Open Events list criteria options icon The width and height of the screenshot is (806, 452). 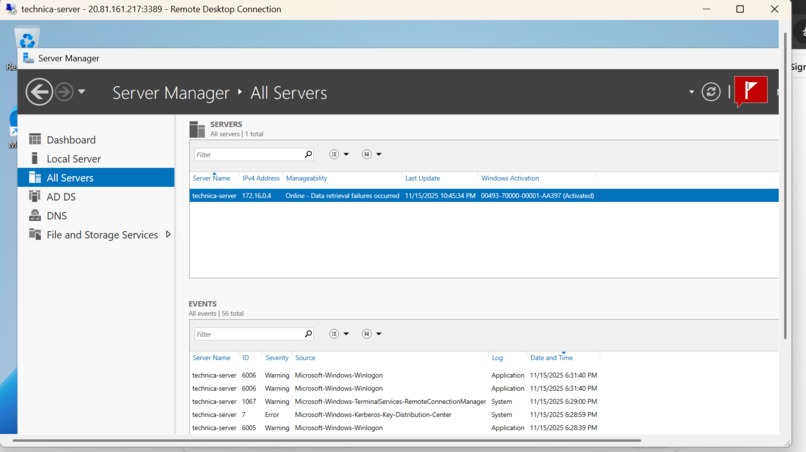pyautogui.click(x=334, y=334)
